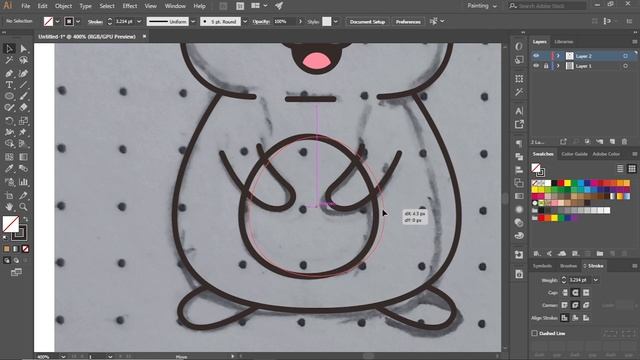Select the Zoom tool
Image resolution: width=640 pixels, height=360 pixels.
(23, 207)
